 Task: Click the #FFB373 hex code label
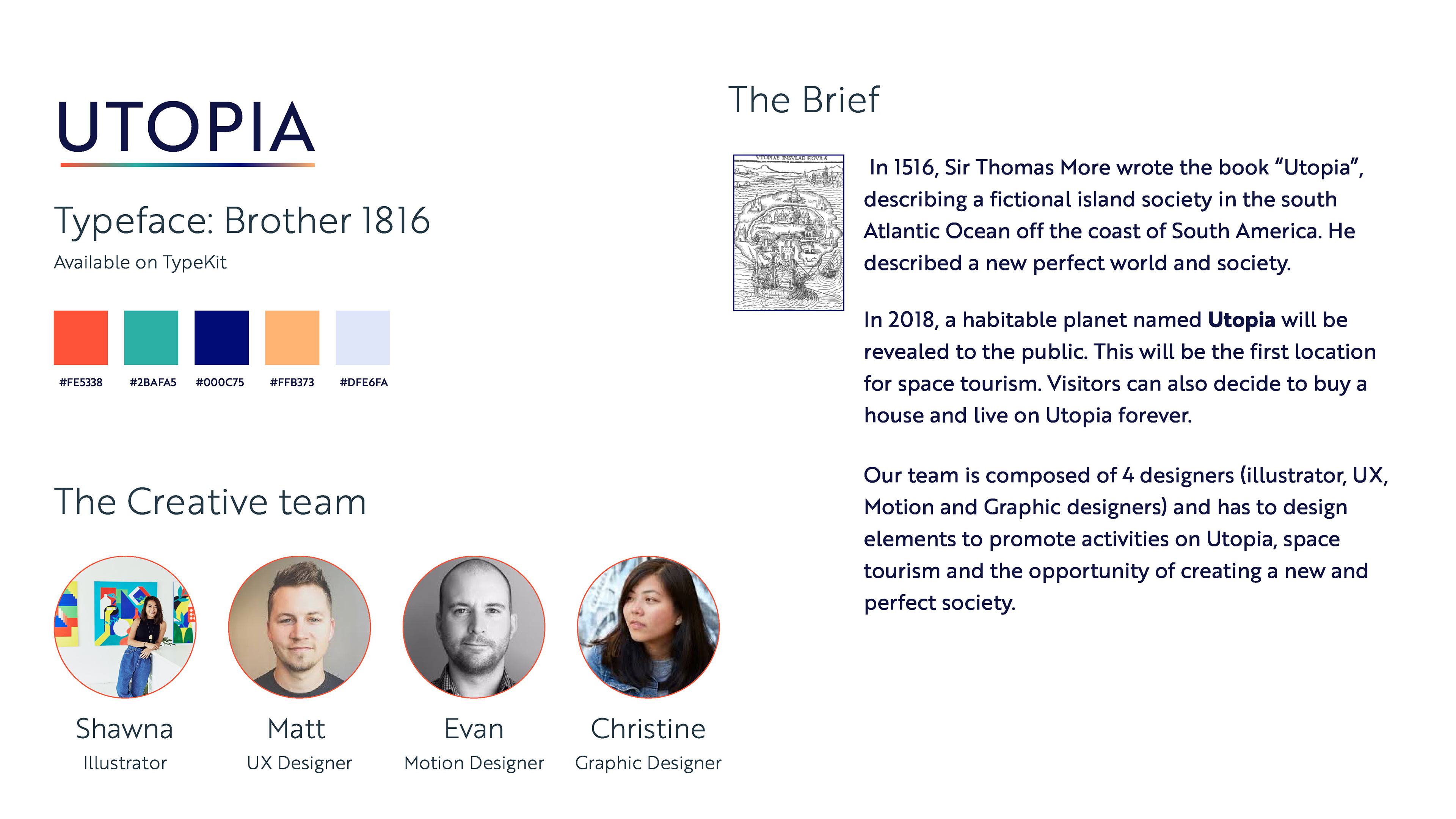[292, 383]
